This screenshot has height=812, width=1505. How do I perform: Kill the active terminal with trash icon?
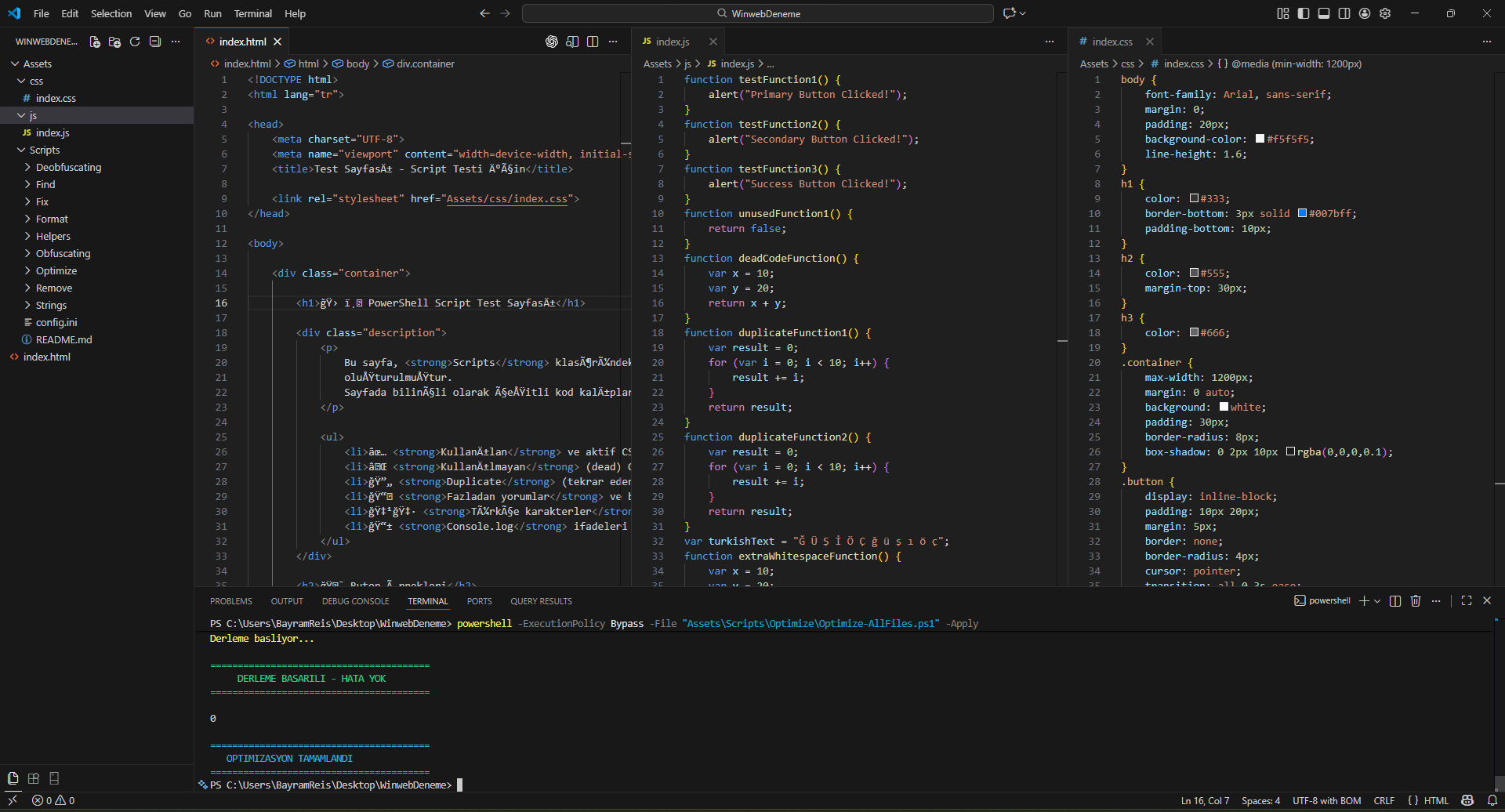tap(1416, 601)
